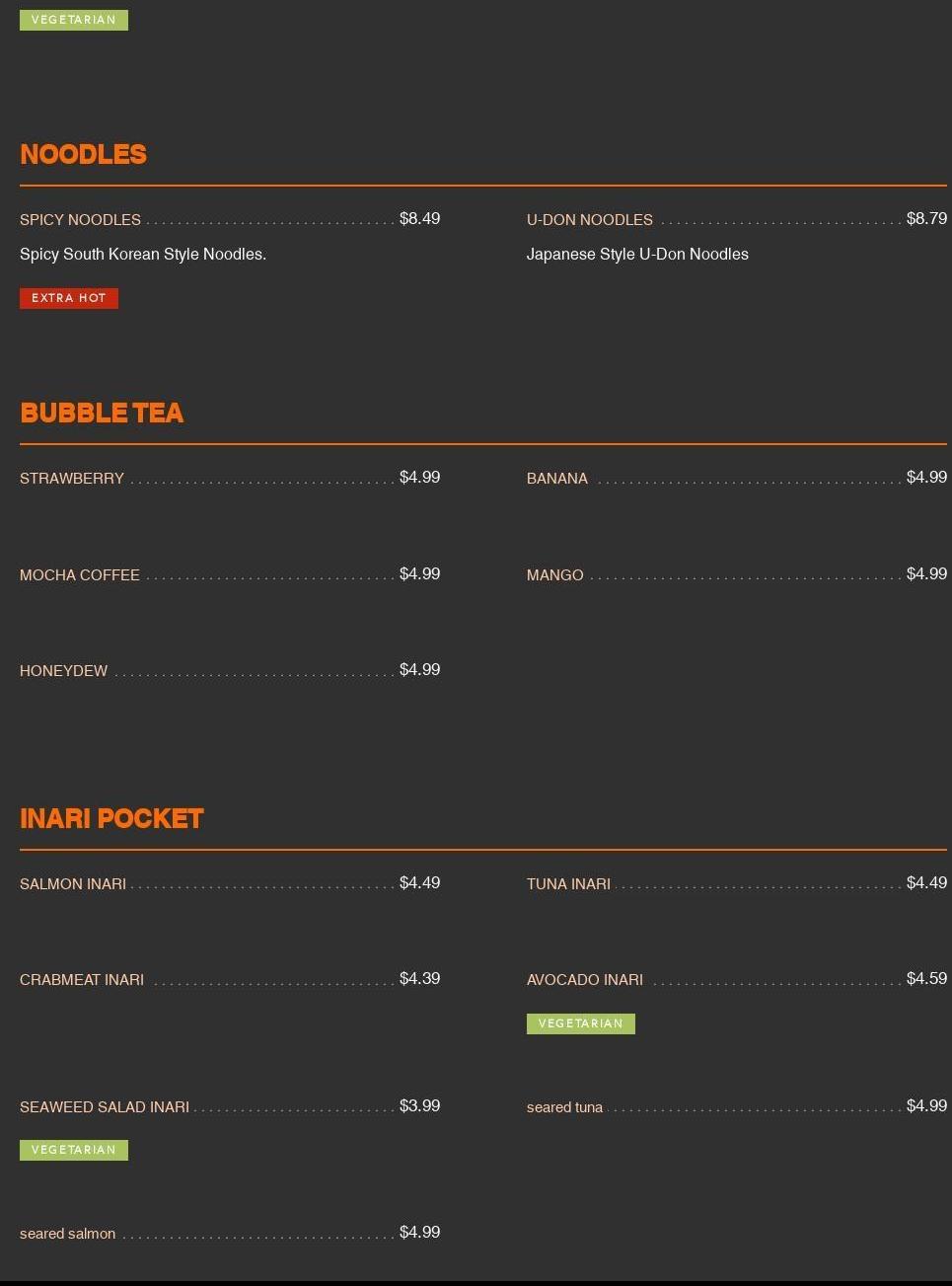Open the Salmon Inari item
The image size is (952, 1286).
click(73, 884)
